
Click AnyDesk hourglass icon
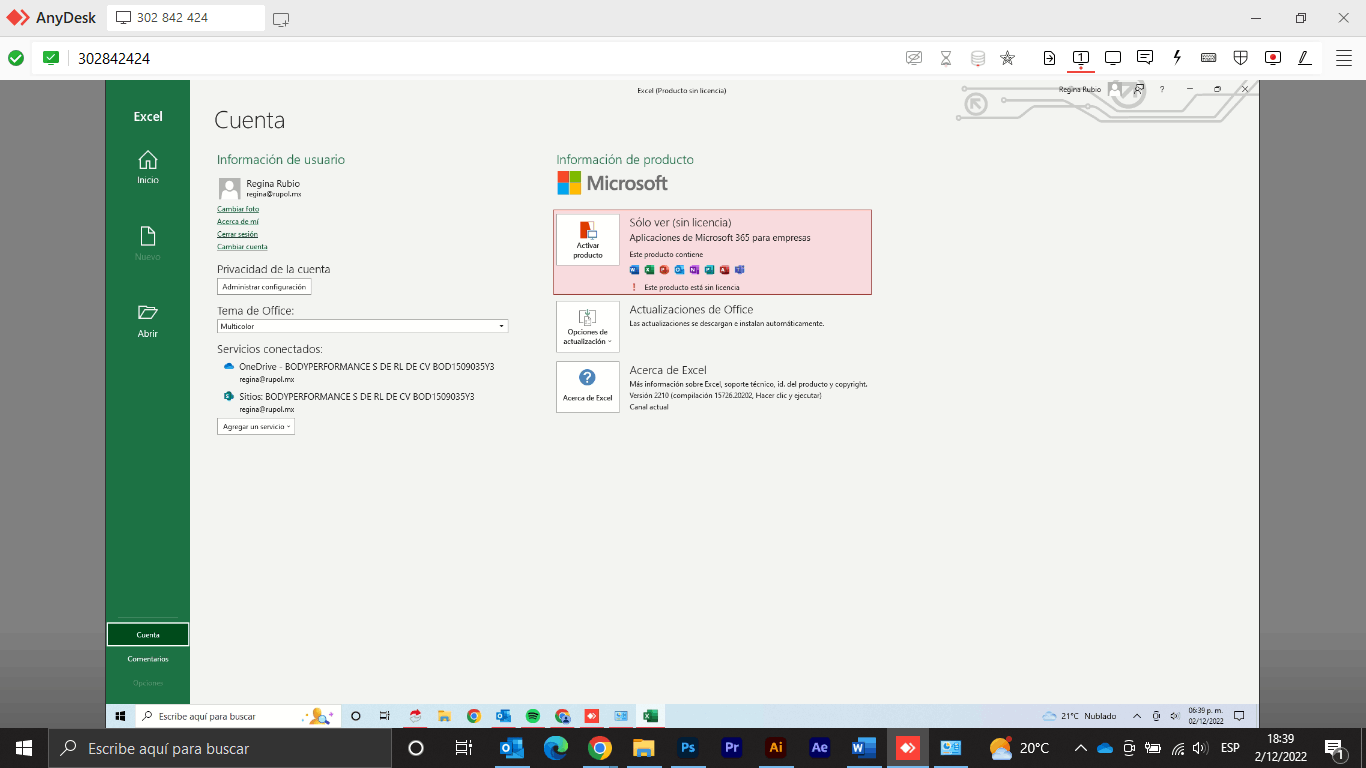tap(946, 58)
